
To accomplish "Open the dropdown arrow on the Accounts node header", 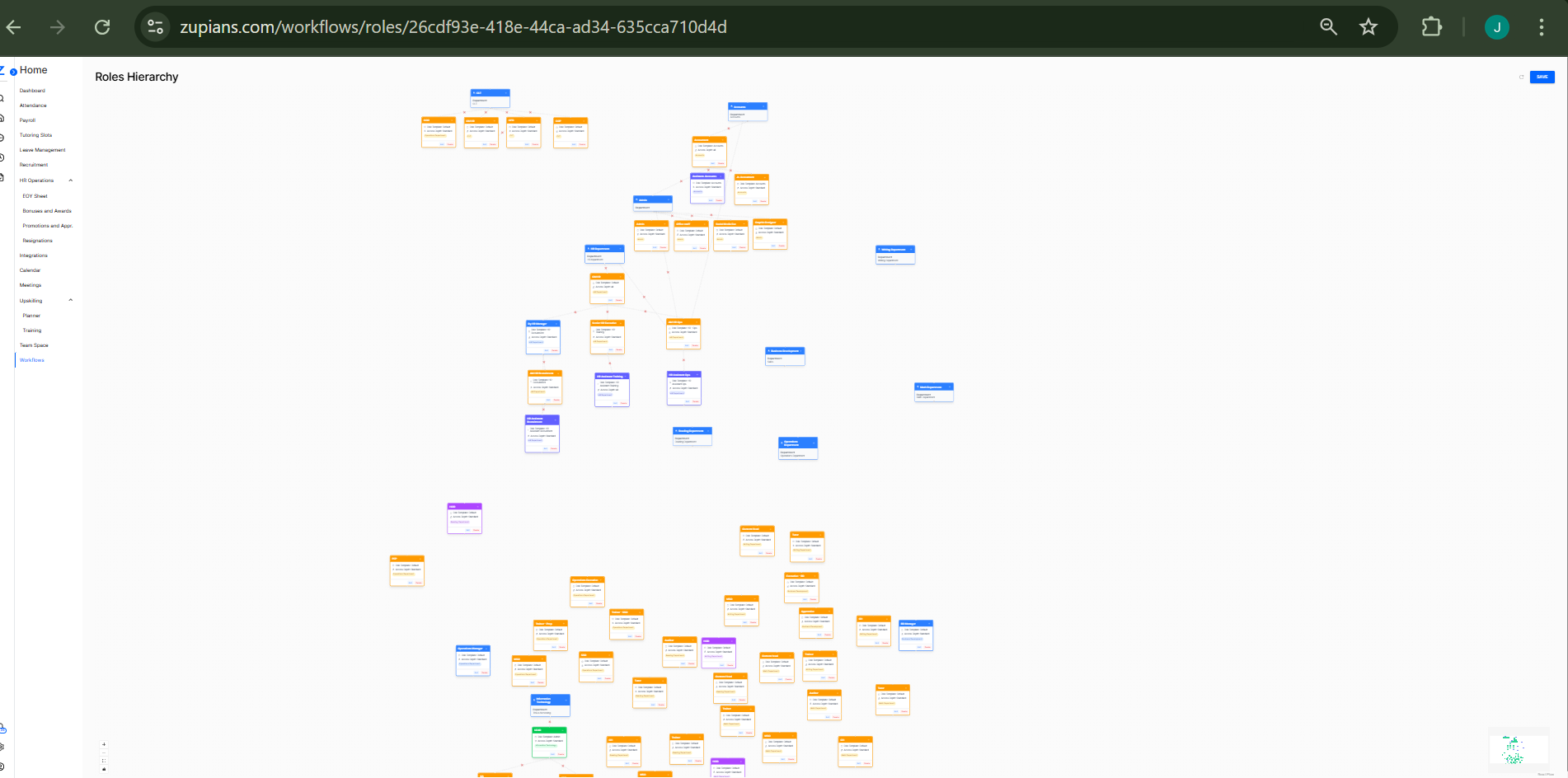I will (763, 105).
